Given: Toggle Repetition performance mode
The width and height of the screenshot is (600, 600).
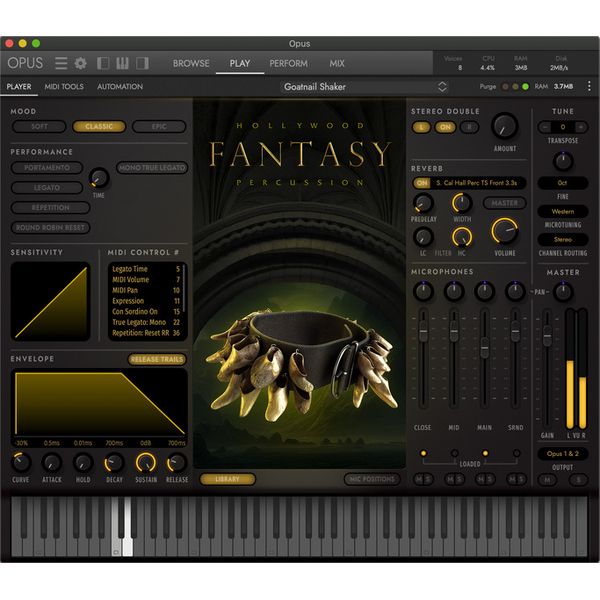Looking at the screenshot, I should (x=51, y=207).
